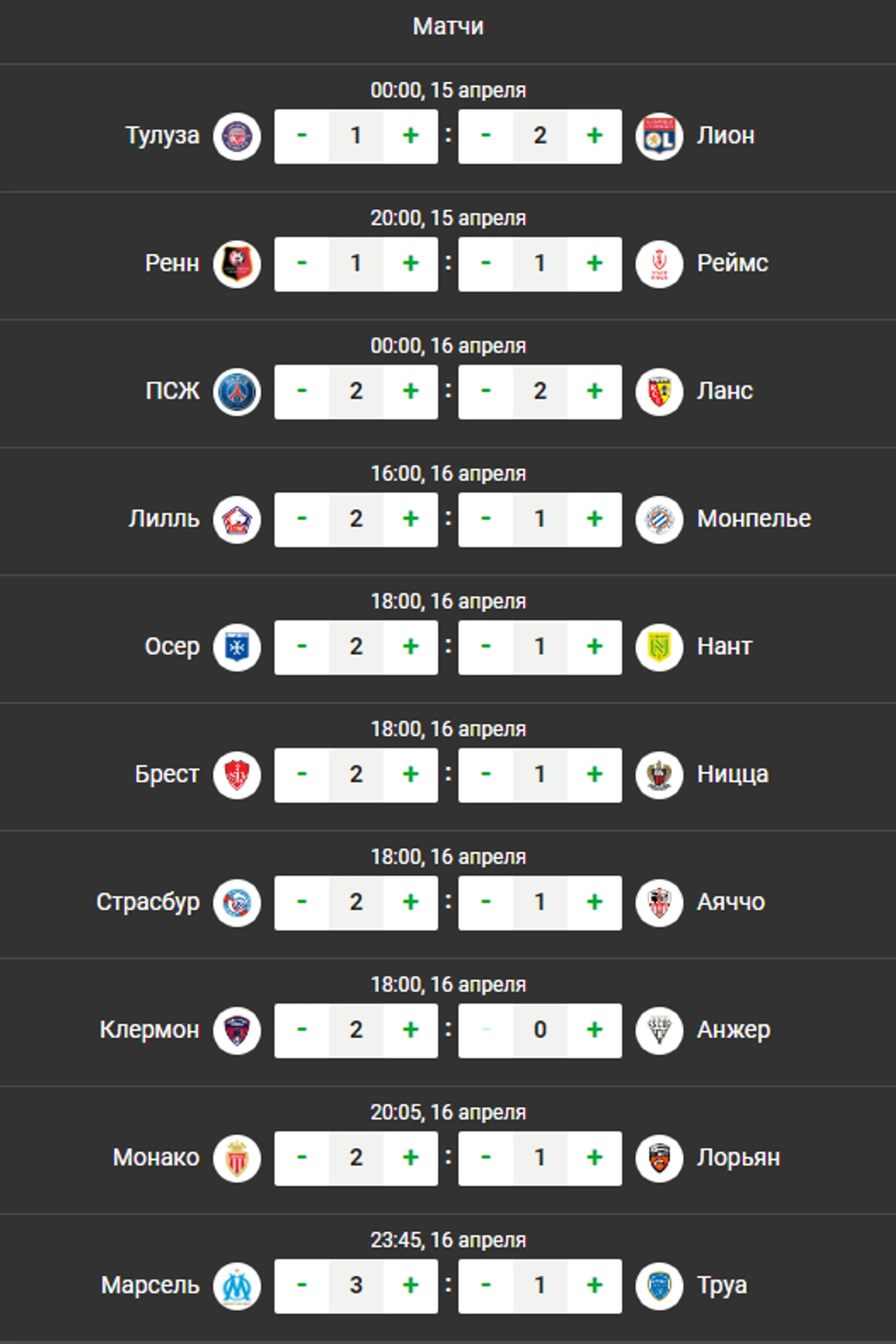Decrease Марсель goals with minus button
Image resolution: width=896 pixels, height=1344 pixels.
tap(301, 1286)
